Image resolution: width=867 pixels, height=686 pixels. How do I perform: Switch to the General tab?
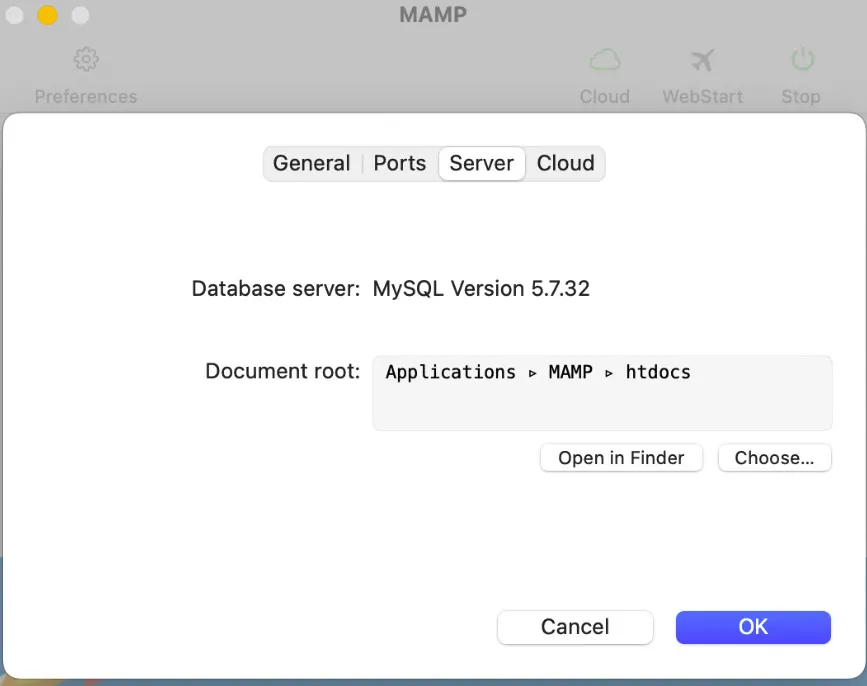tap(311, 163)
